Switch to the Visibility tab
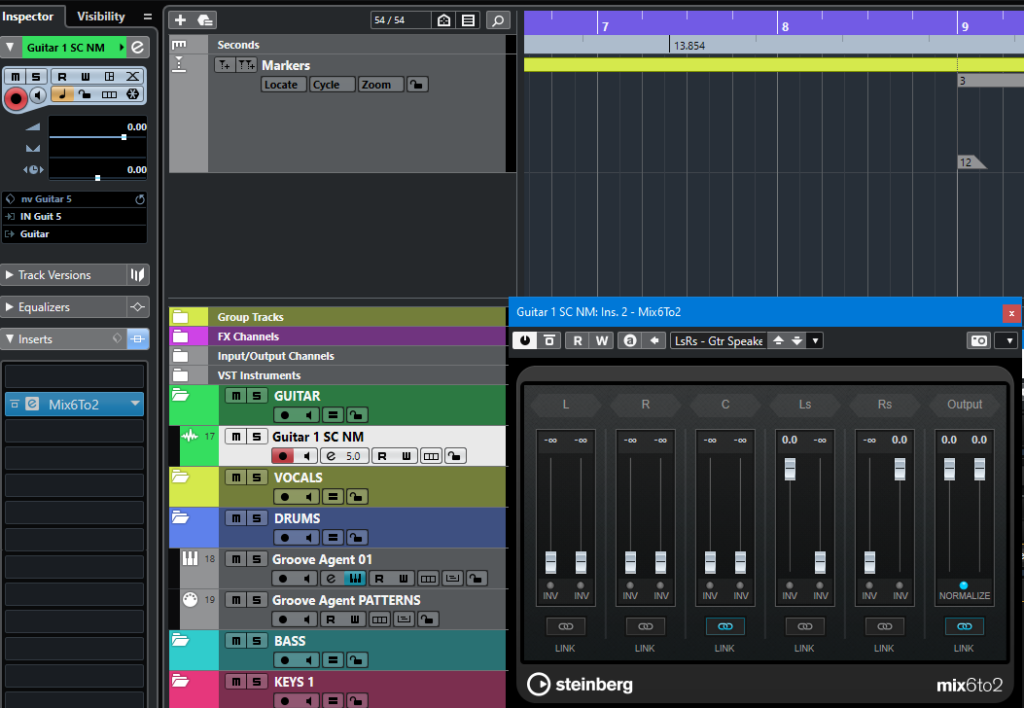 [x=101, y=16]
